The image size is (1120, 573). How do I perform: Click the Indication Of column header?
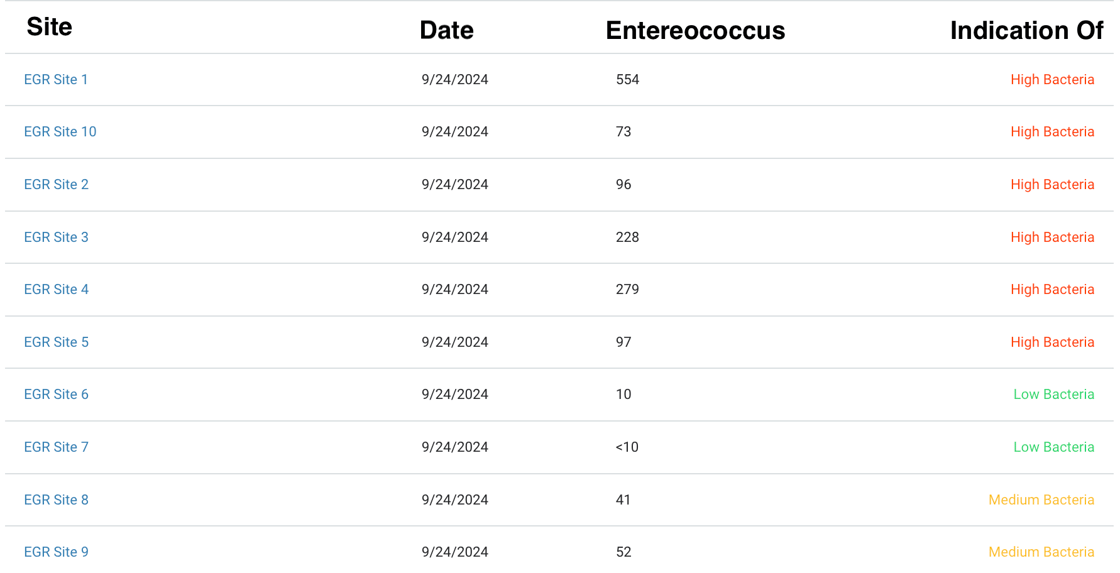tap(1026, 31)
